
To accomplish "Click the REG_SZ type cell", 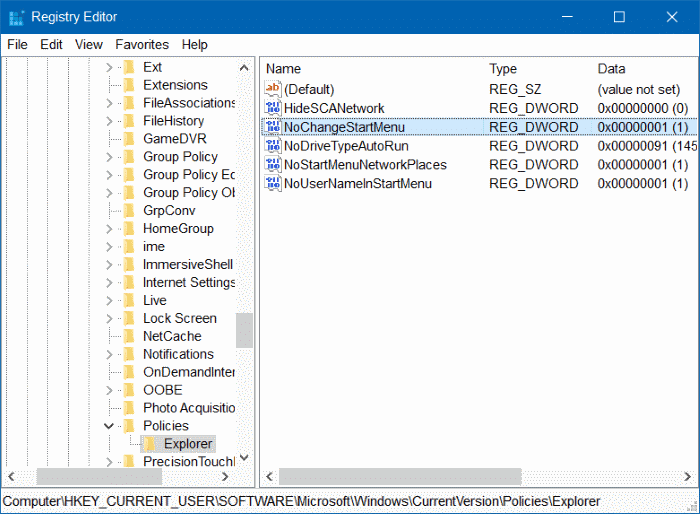I will click(515, 89).
